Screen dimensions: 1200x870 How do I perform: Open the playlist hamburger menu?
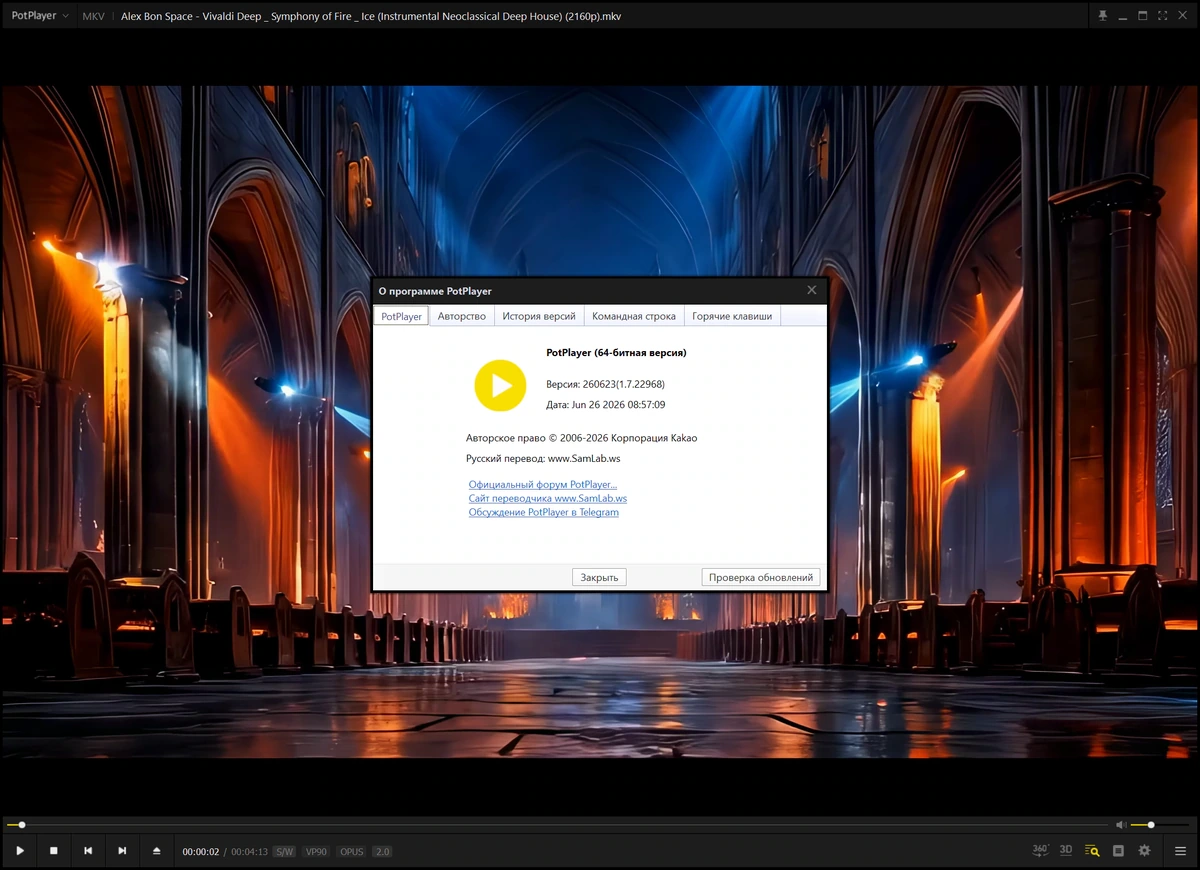pyautogui.click(x=1180, y=851)
